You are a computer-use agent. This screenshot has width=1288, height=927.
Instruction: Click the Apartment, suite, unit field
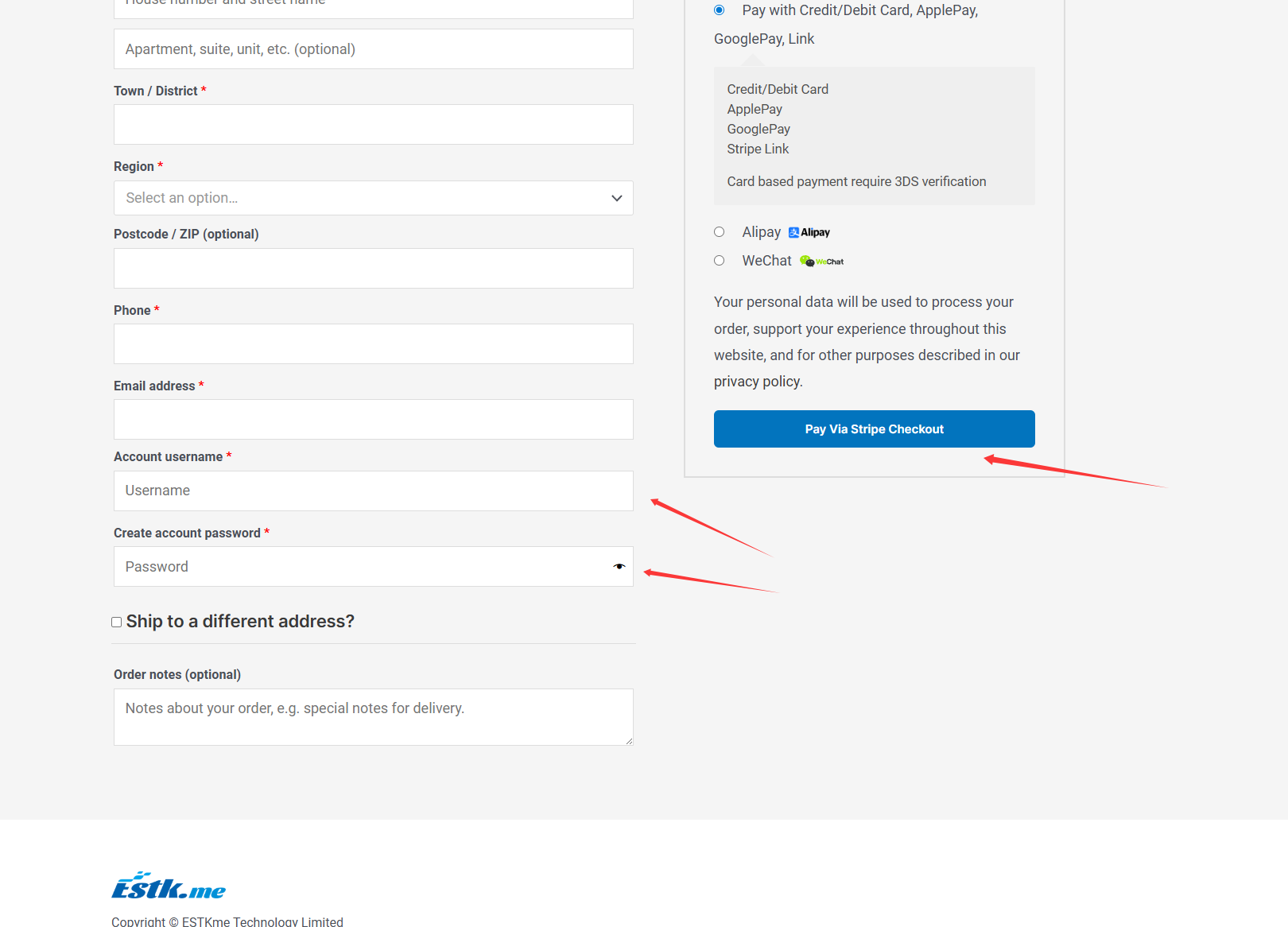[373, 49]
